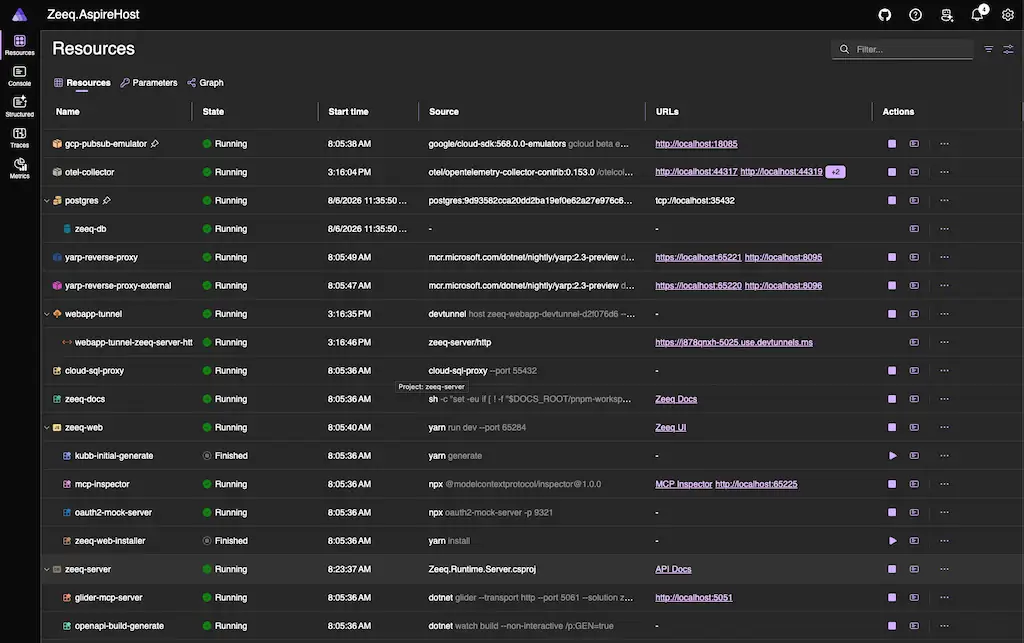1024x643 pixels.
Task: Stop the glider-mcp-server resource
Action: tap(892, 597)
